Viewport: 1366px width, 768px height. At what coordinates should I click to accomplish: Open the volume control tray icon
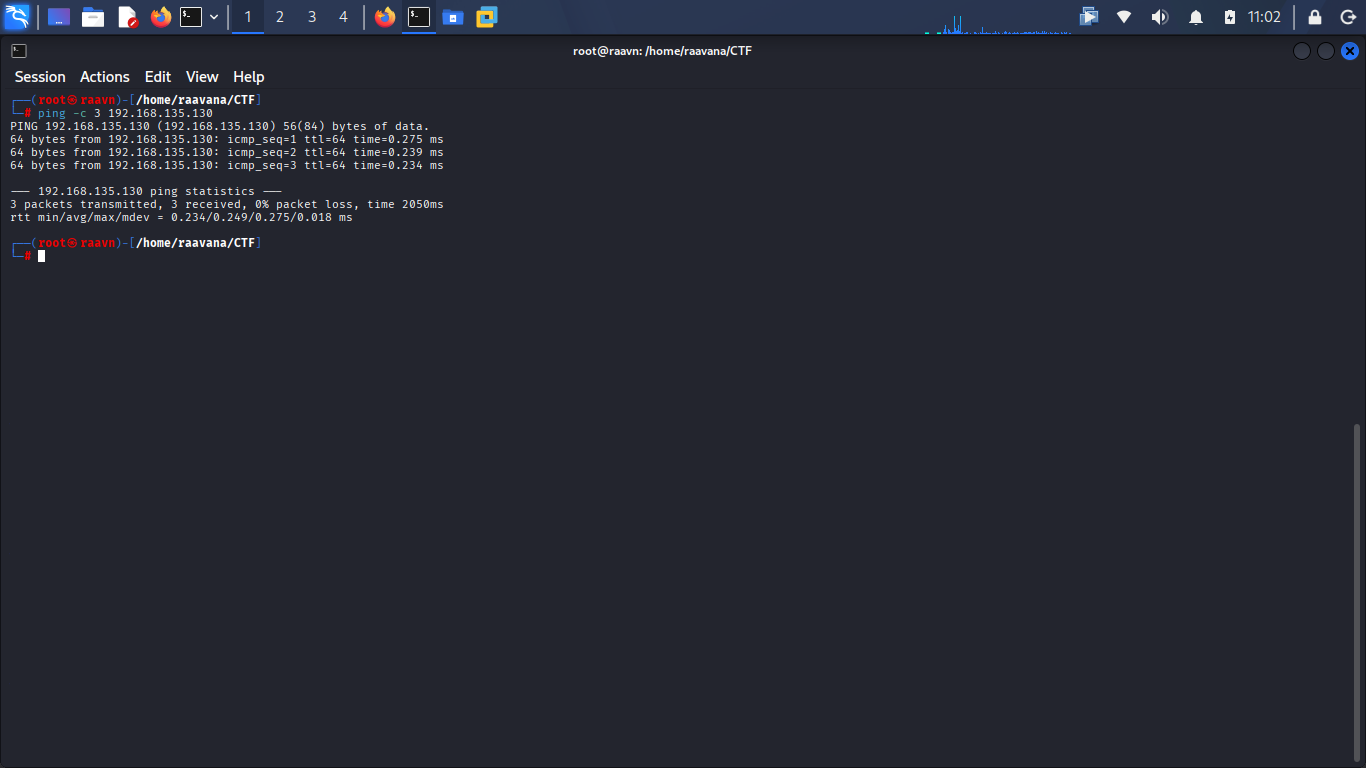pyautogui.click(x=1160, y=17)
